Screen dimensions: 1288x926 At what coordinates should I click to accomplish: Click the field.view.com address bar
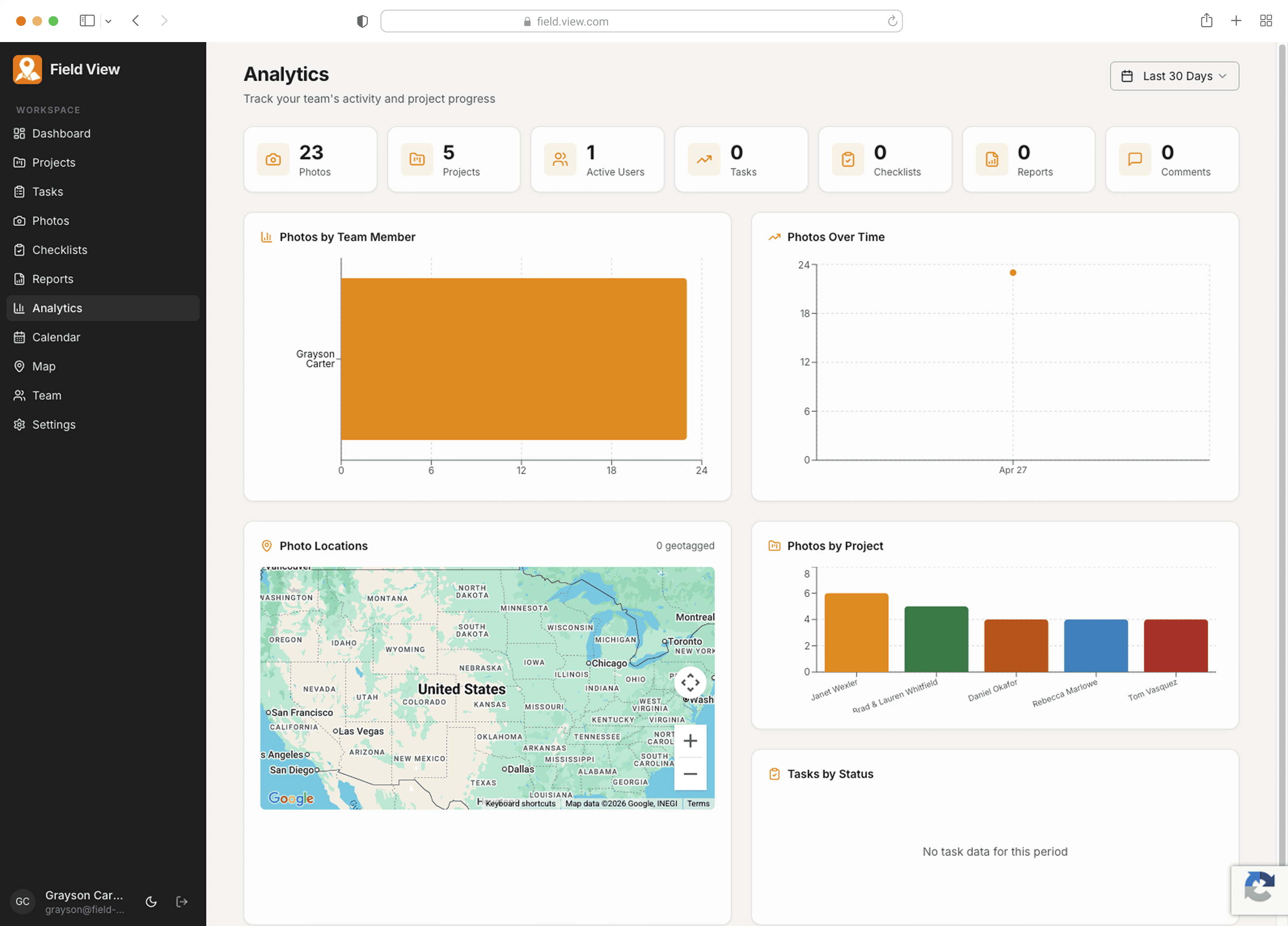(641, 21)
